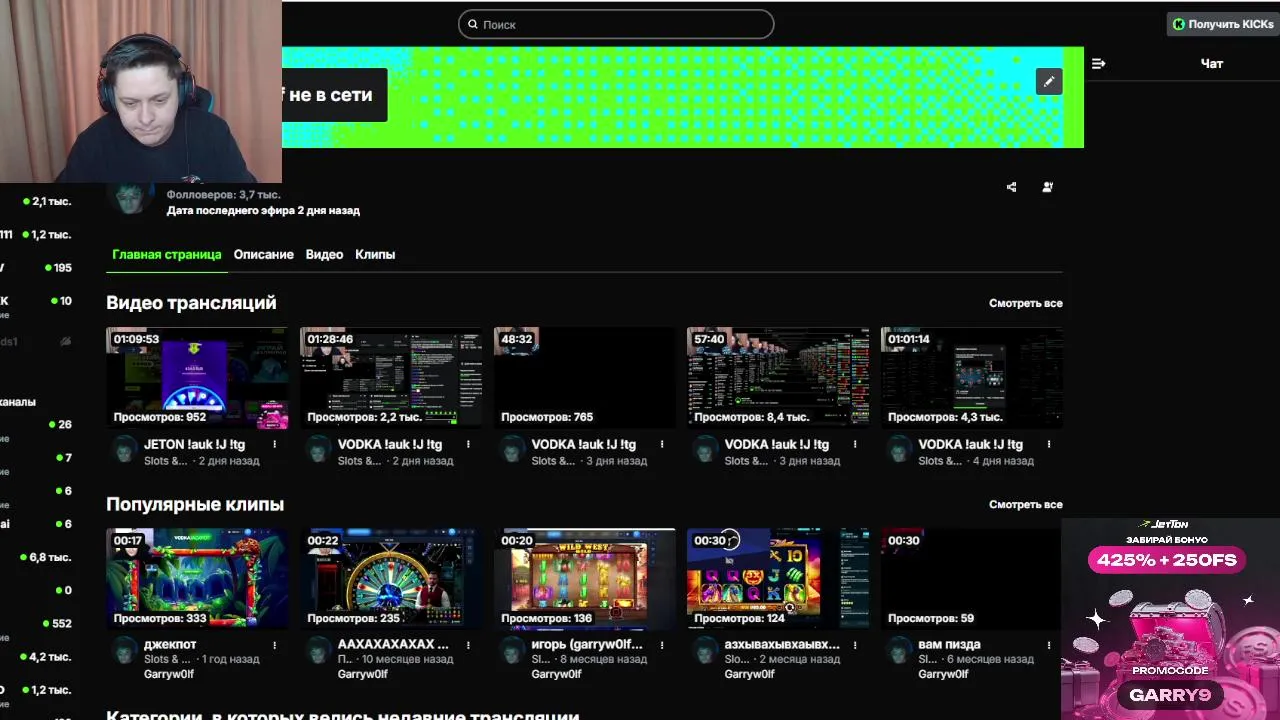Click the search field labeled Поиск
Image resolution: width=1280 pixels, height=720 pixels.
(x=616, y=24)
